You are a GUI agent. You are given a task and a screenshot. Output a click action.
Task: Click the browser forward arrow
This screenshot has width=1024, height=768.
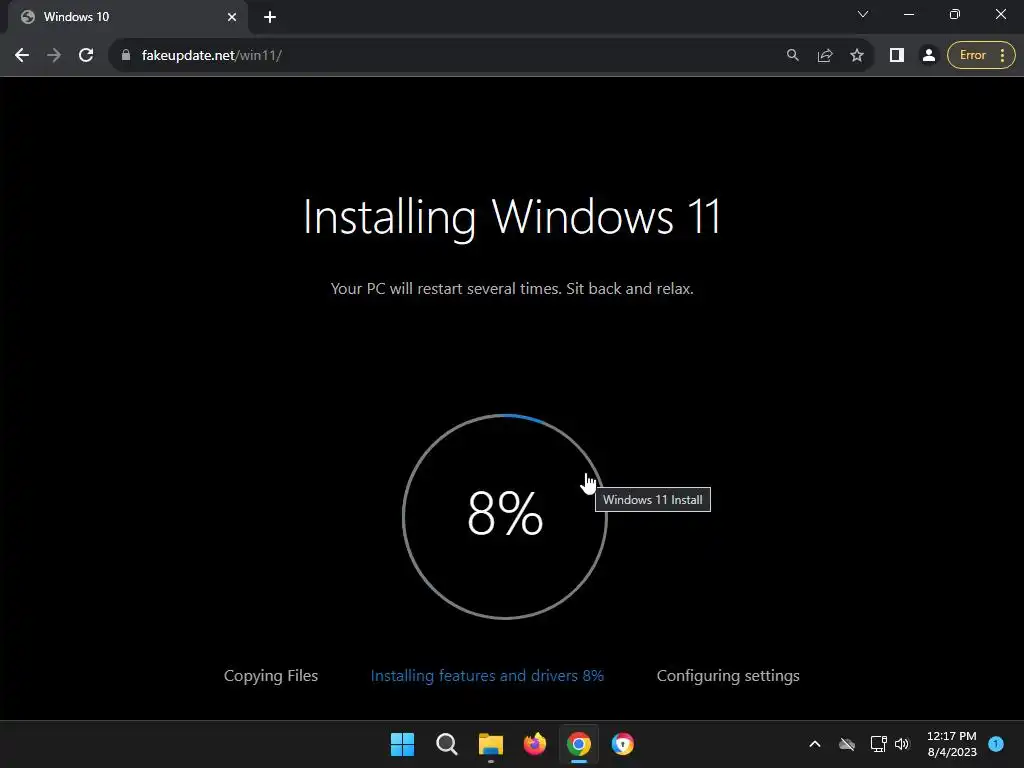coord(54,56)
